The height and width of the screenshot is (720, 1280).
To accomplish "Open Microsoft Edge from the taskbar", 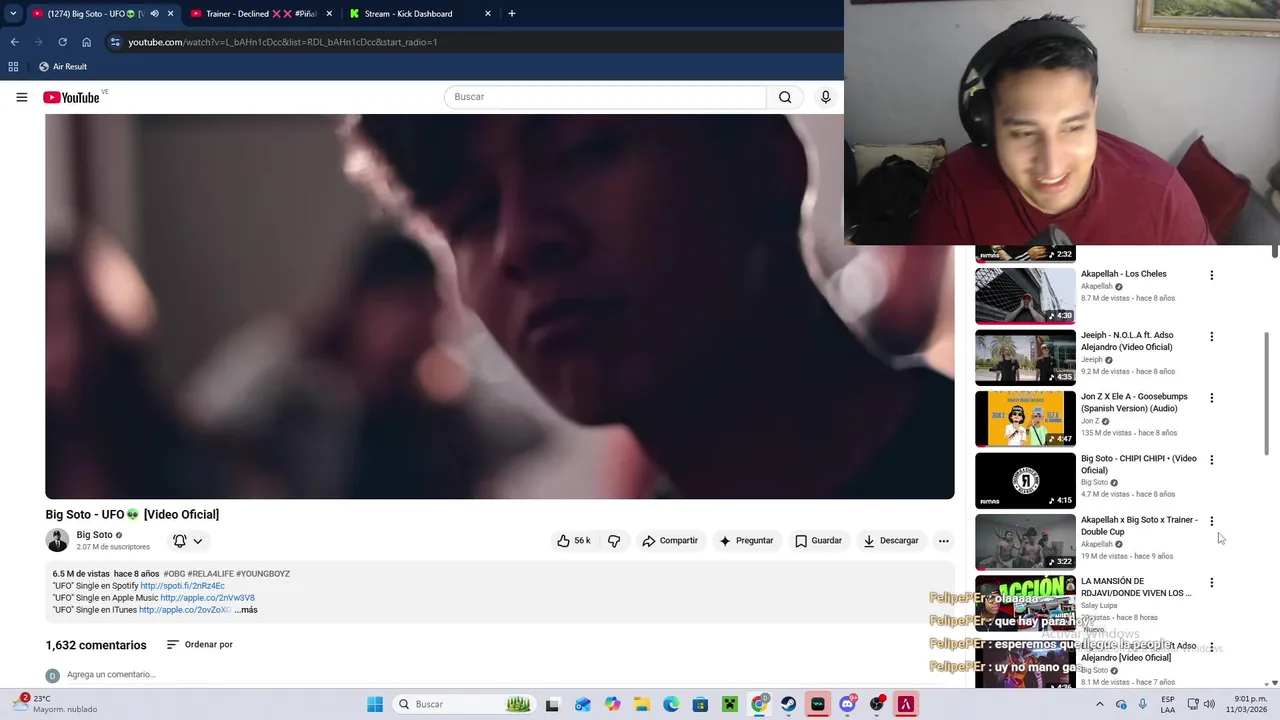I will [671, 704].
